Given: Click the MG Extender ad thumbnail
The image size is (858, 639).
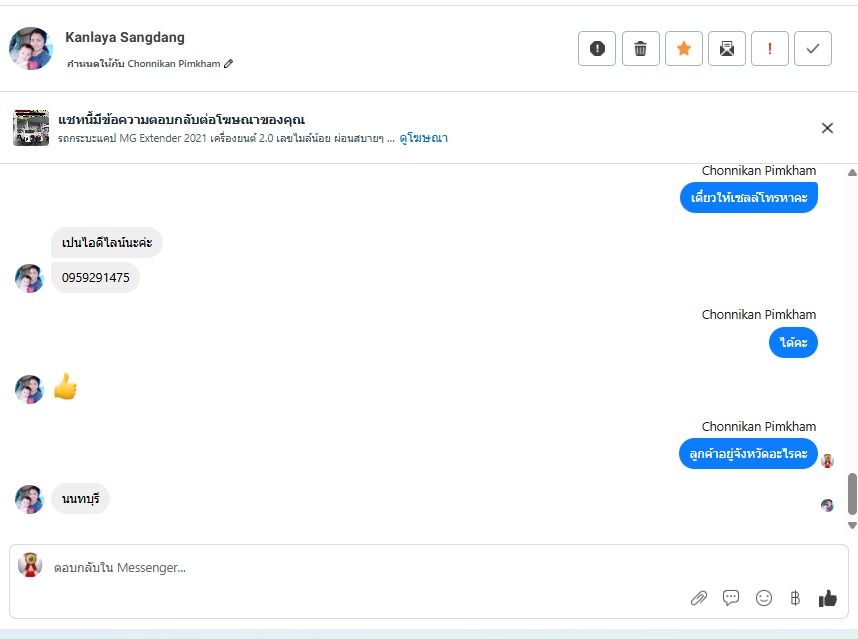Looking at the screenshot, I should (x=31, y=128).
